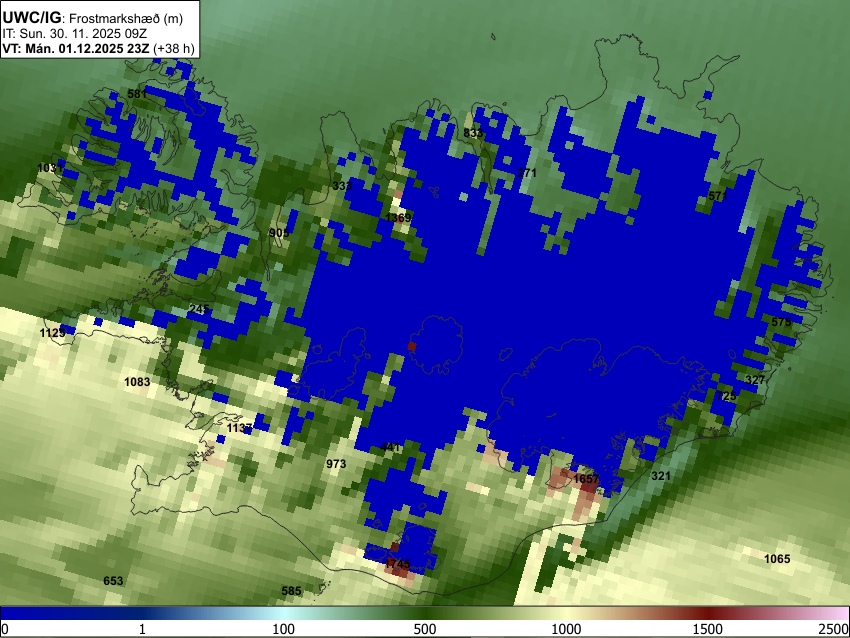This screenshot has width=850, height=638.
Task: Click the map value 1083
Action: 137,382
